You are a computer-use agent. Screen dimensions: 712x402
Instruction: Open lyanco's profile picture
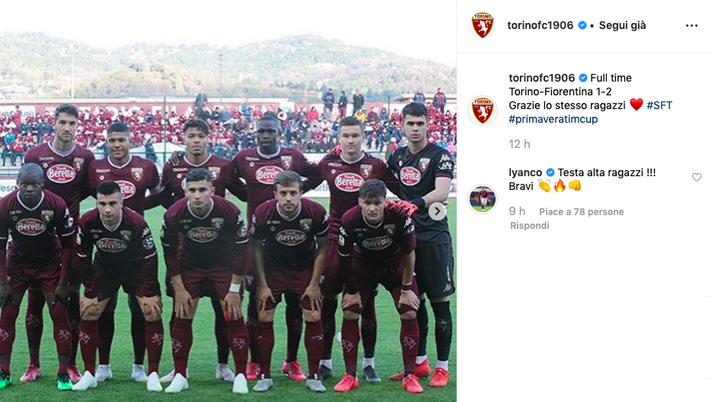[x=482, y=199]
